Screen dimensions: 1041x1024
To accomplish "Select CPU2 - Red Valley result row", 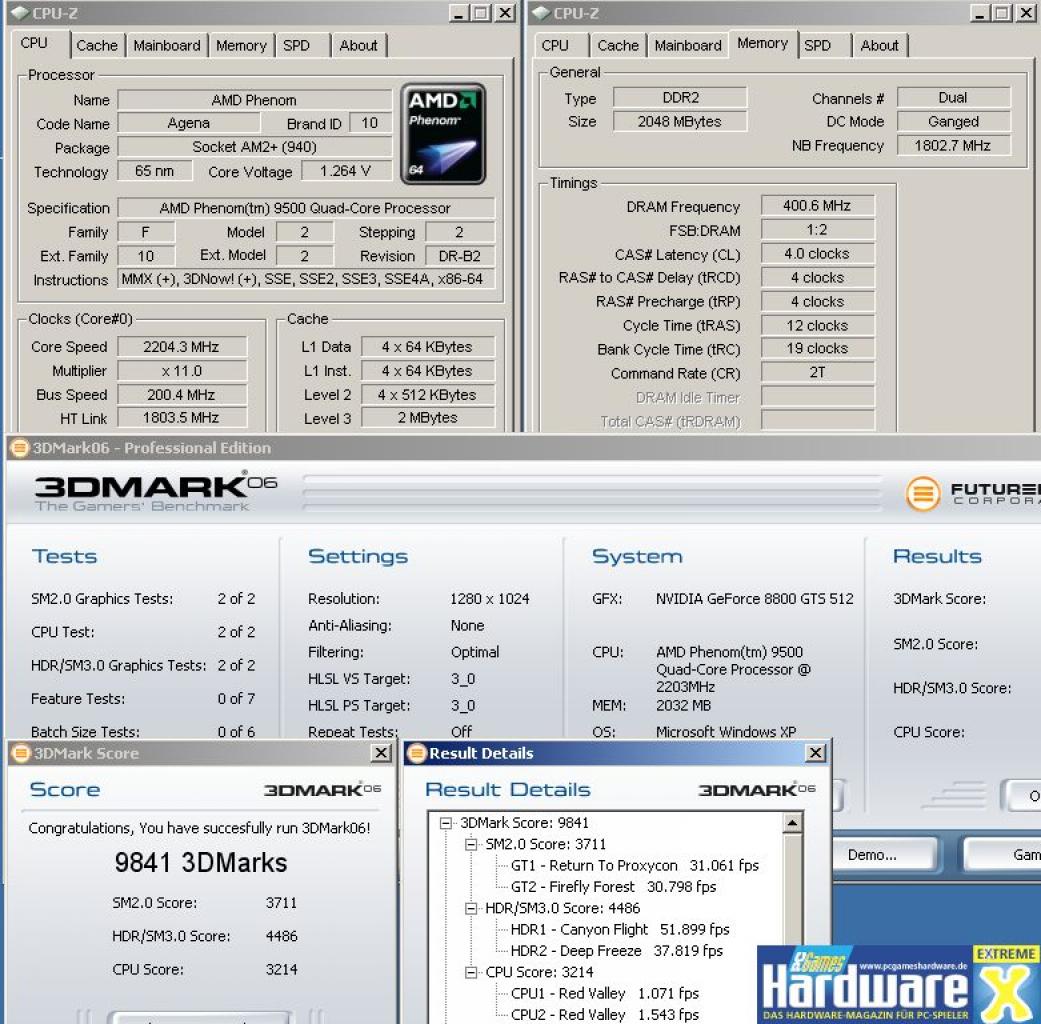I will click(x=605, y=1015).
